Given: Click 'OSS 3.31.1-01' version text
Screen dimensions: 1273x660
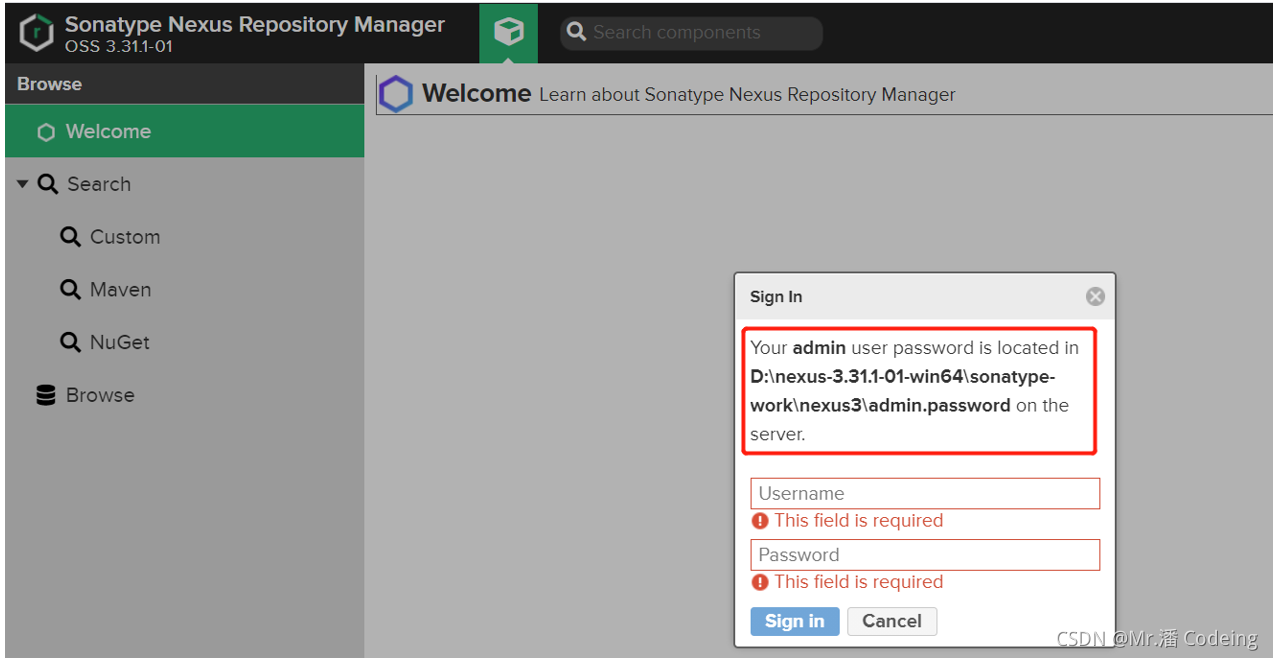Looking at the screenshot, I should click(x=119, y=46).
